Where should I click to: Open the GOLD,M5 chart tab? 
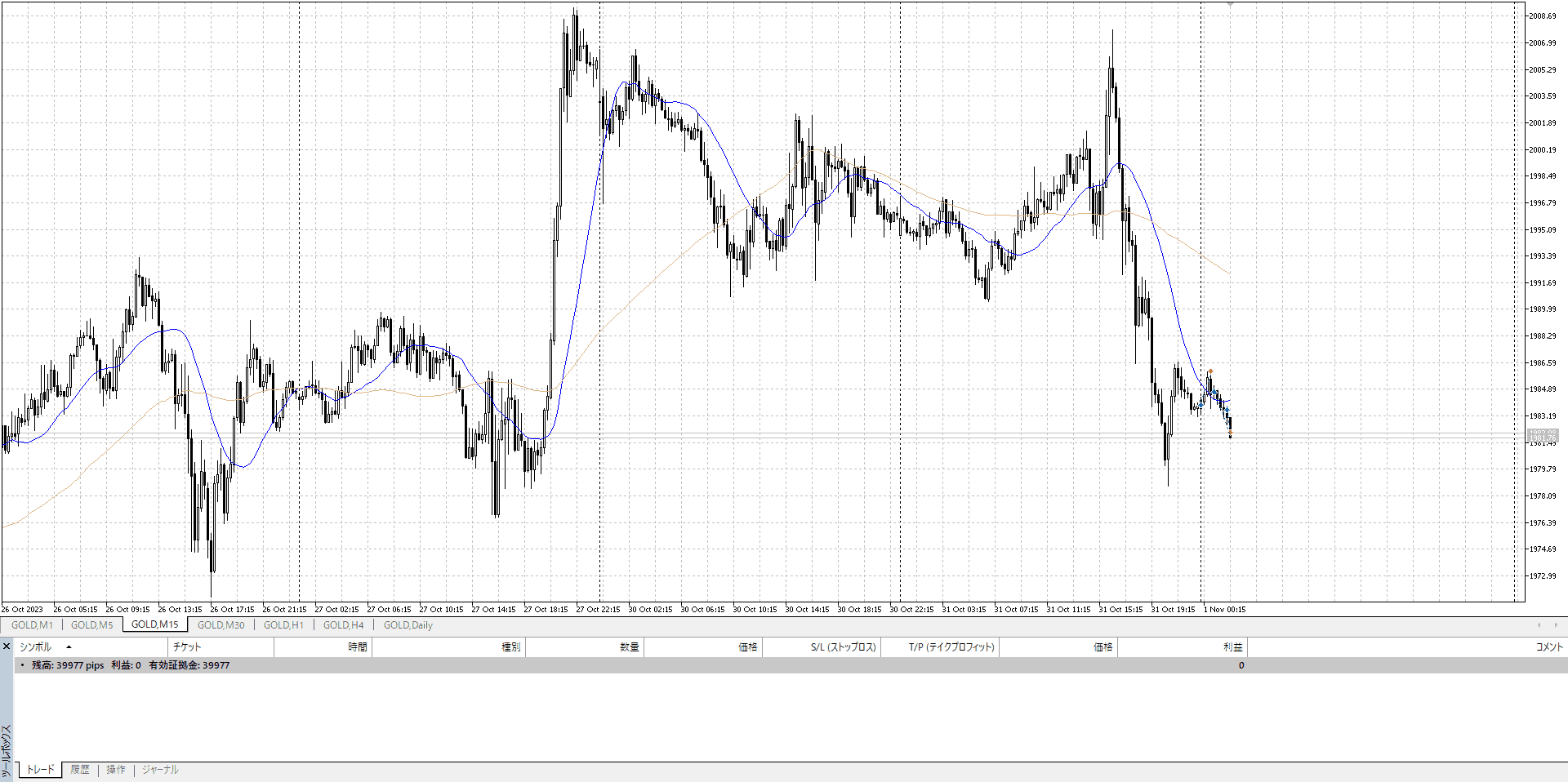point(92,625)
